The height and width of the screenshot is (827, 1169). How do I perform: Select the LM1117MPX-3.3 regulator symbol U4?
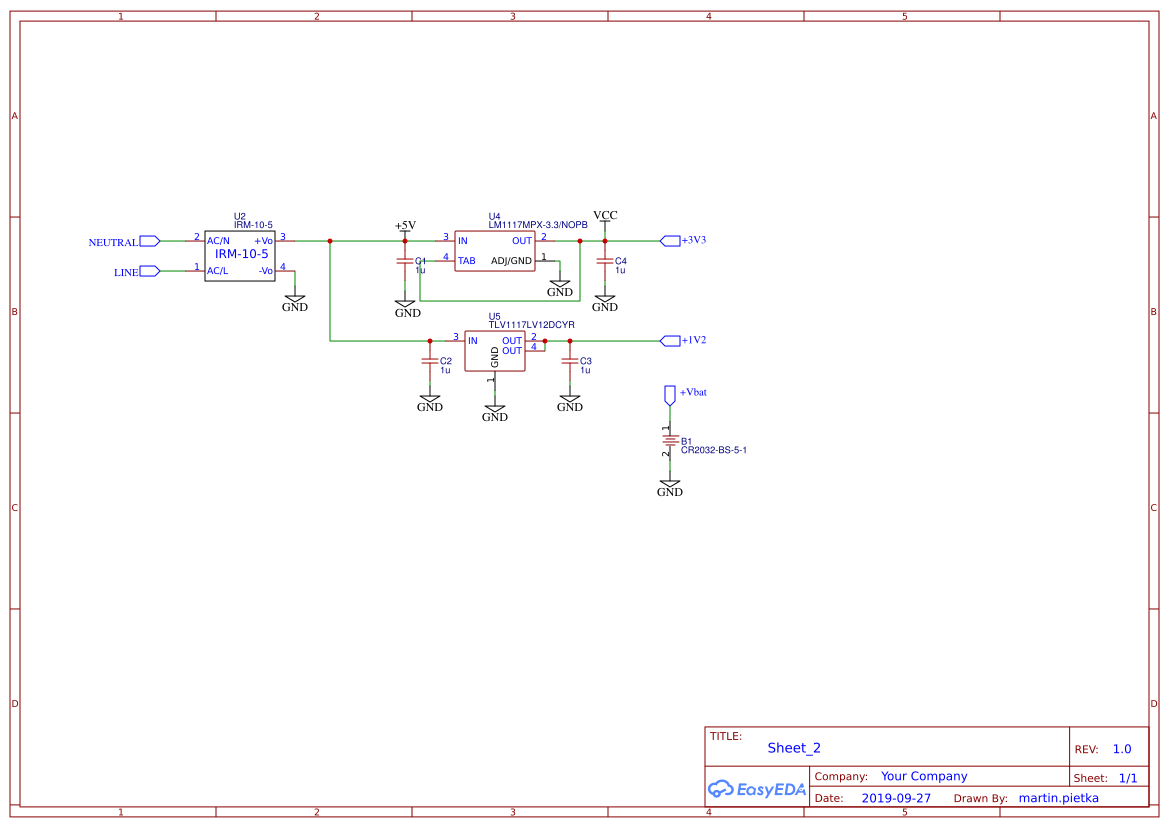click(495, 249)
